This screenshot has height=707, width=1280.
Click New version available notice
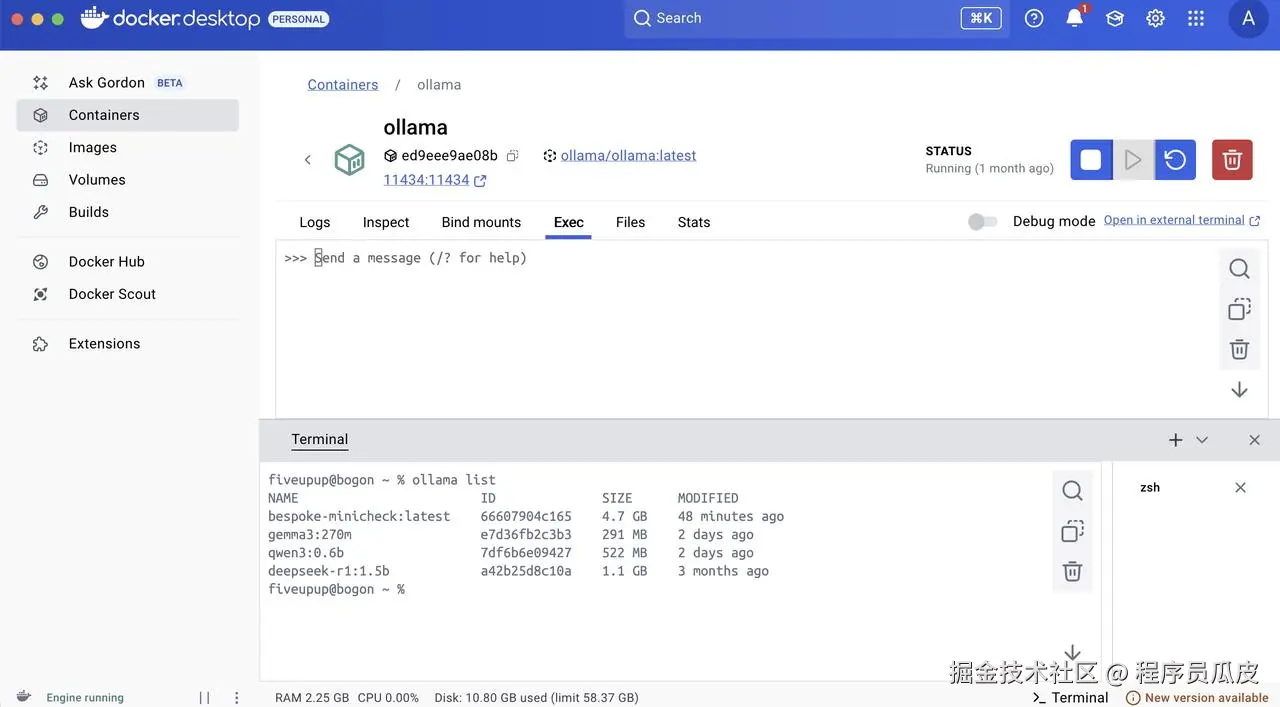click(x=1197, y=698)
